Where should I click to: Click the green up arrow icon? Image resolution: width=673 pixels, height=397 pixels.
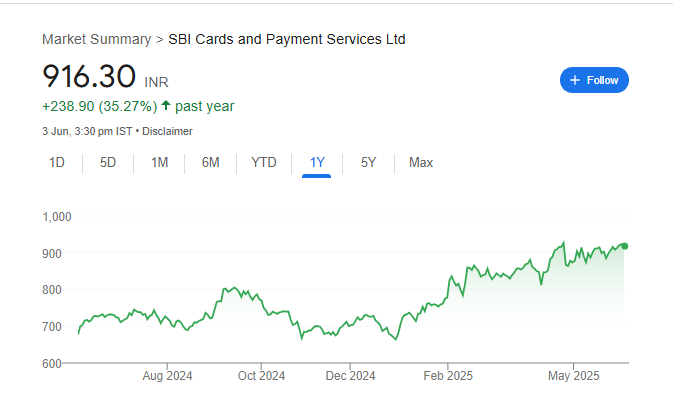(166, 105)
